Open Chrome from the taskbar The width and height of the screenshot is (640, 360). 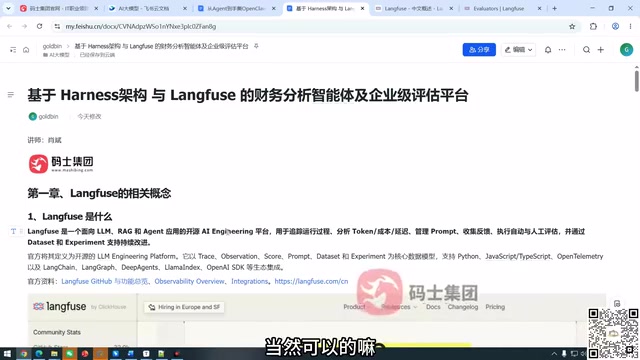click(24, 353)
